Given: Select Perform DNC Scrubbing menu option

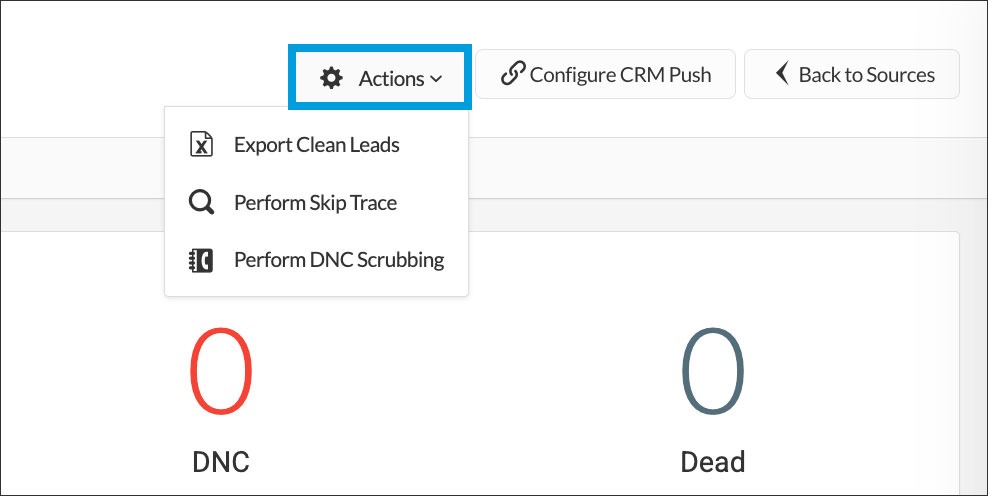Looking at the screenshot, I should (x=338, y=261).
